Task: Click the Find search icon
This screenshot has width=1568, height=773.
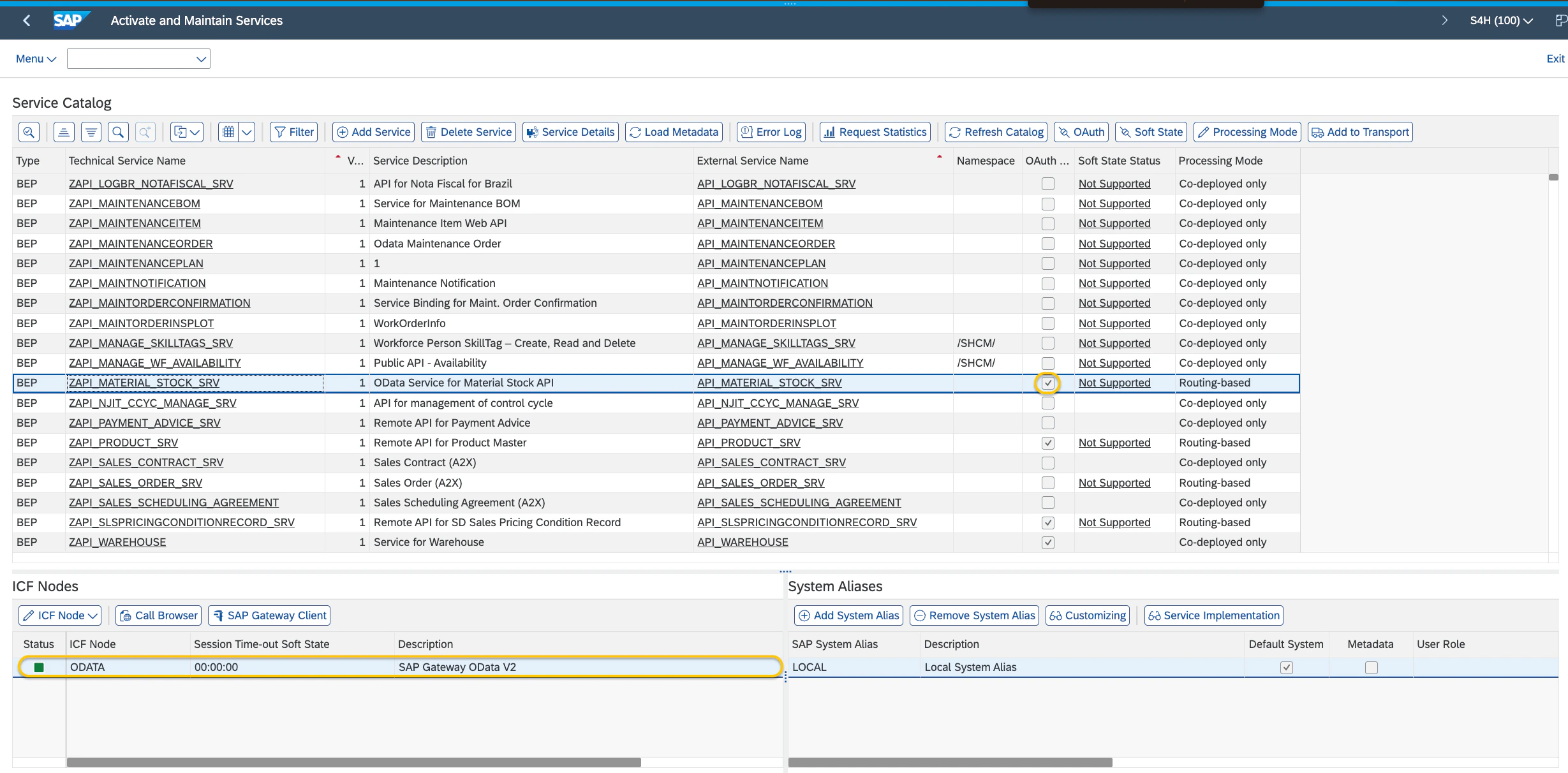Action: coord(118,132)
